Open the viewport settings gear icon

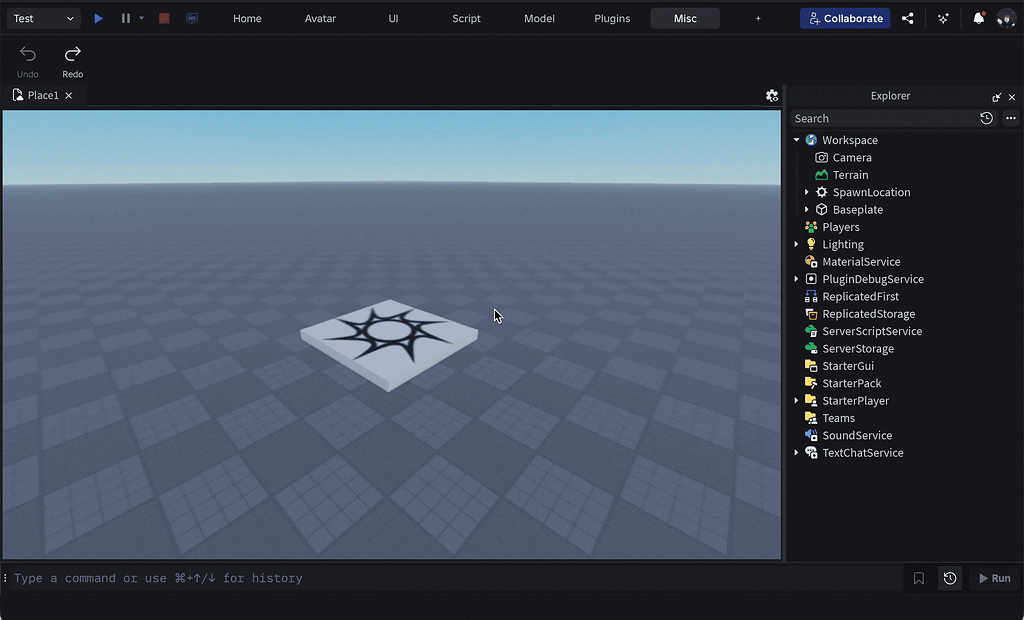coord(772,95)
